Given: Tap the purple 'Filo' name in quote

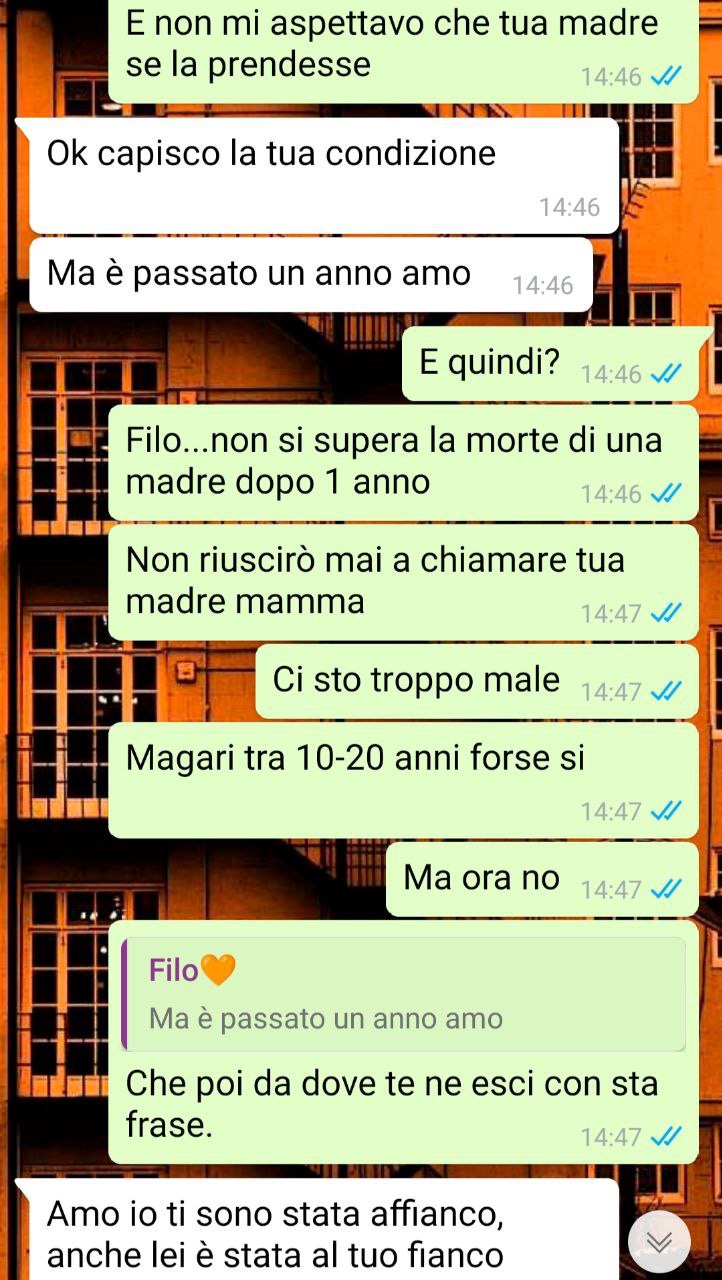Looking at the screenshot, I should coord(173,970).
